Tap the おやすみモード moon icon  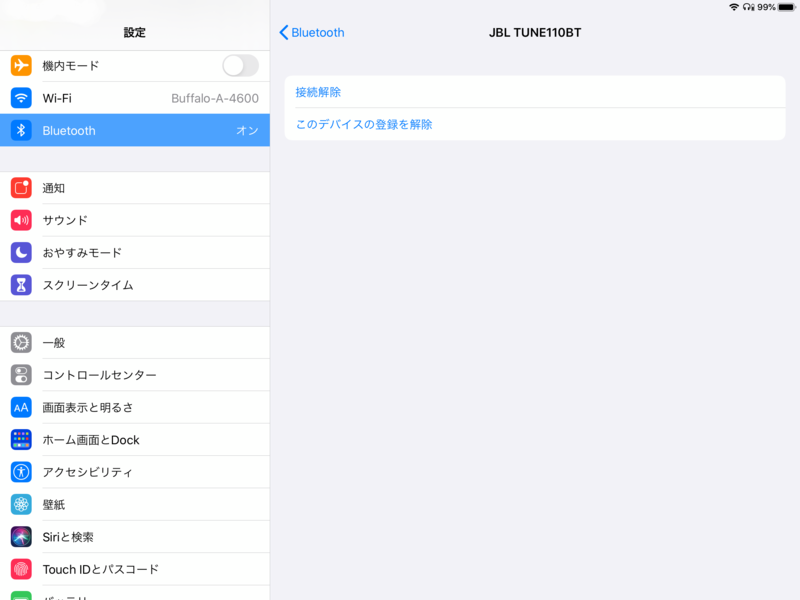click(x=21, y=253)
